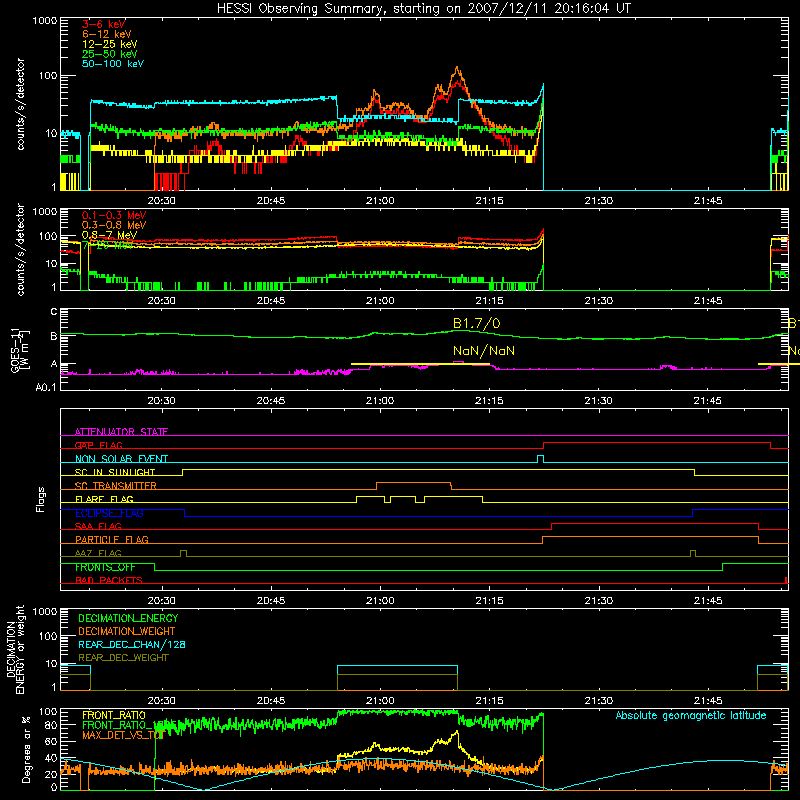Click the REAR_DEC_CHAN/128 legend label
The height and width of the screenshot is (800, 800).
[132, 645]
